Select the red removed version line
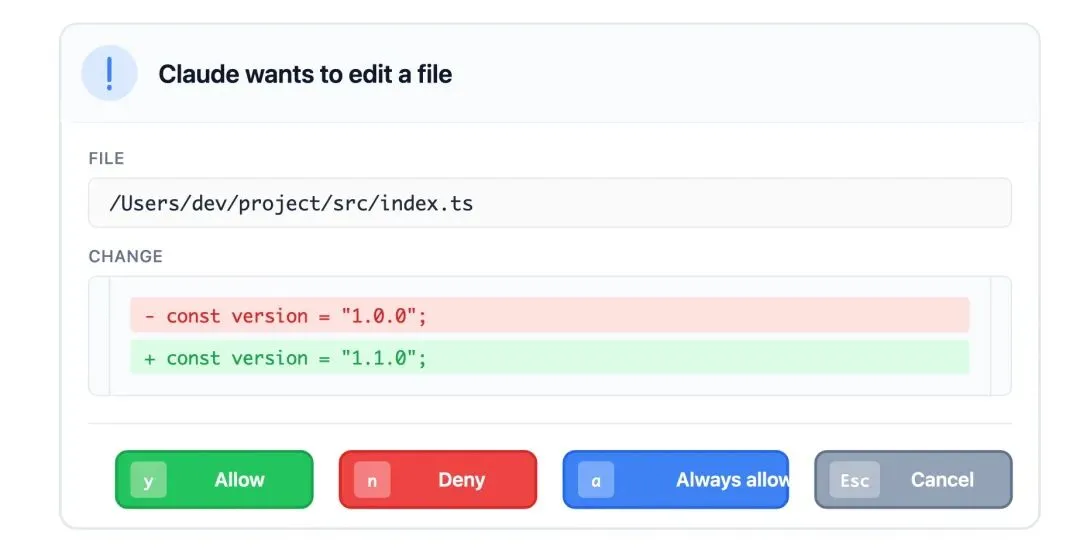 point(550,315)
